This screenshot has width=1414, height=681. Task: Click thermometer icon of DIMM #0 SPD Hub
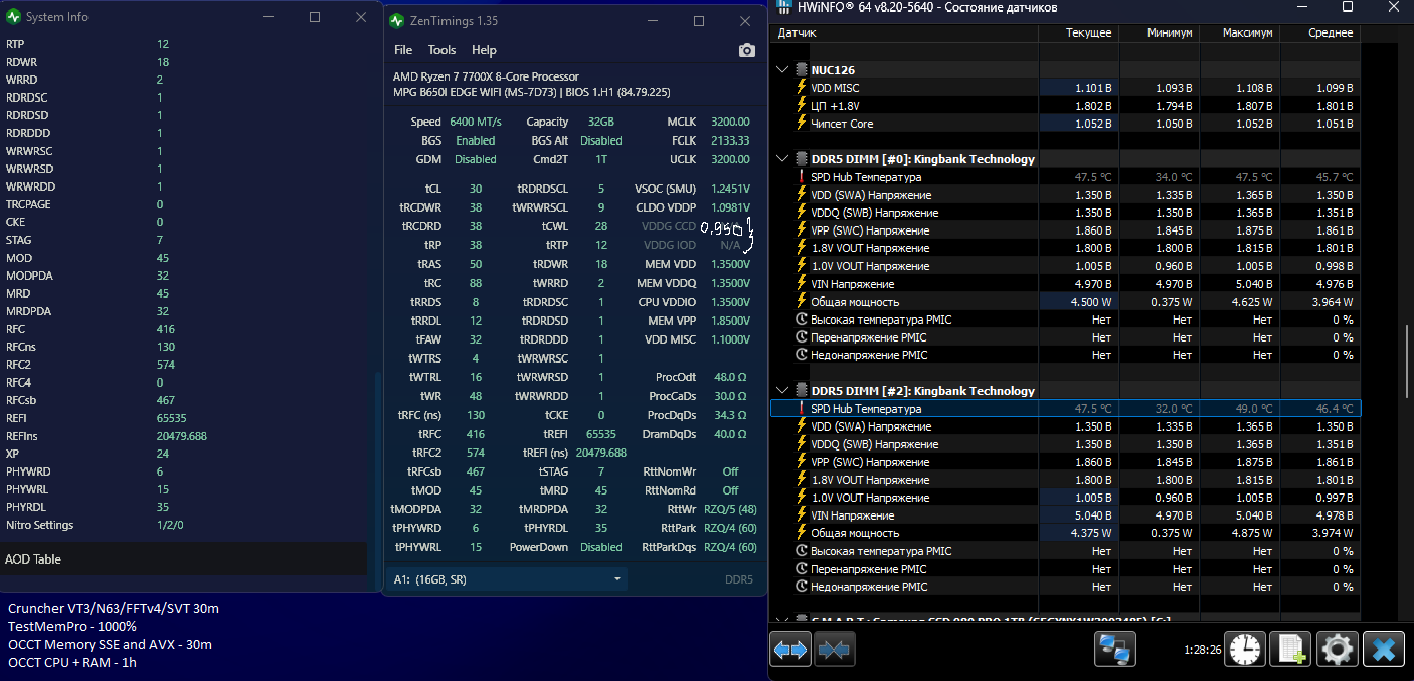pos(801,177)
